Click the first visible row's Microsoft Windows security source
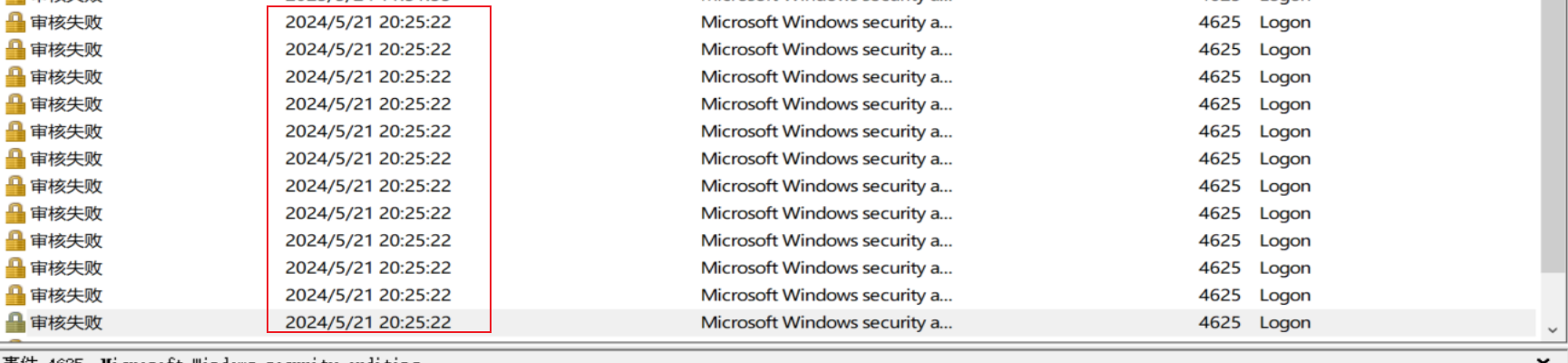The height and width of the screenshot is (363, 1568). [826, 23]
